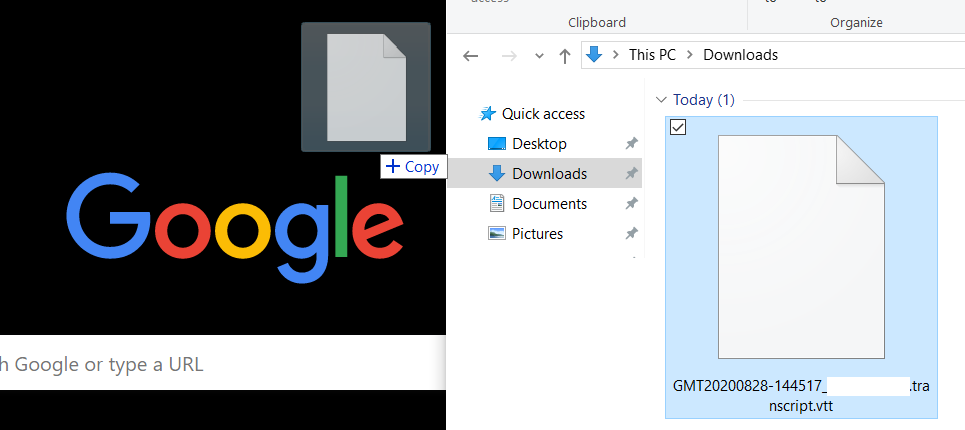This screenshot has width=965, height=430.
Task: Click the Pictures landscape icon
Action: (497, 233)
